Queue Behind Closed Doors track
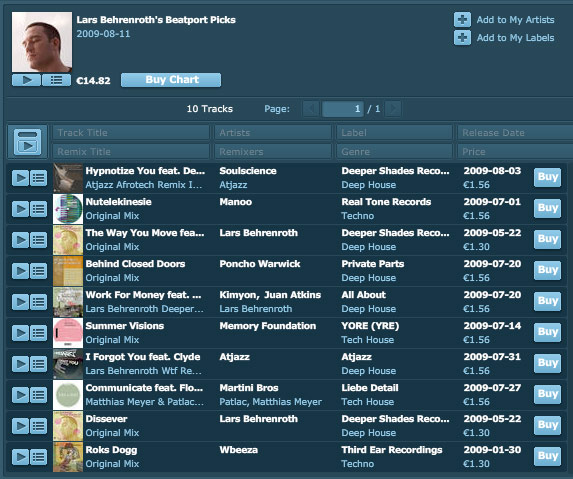 point(38,271)
